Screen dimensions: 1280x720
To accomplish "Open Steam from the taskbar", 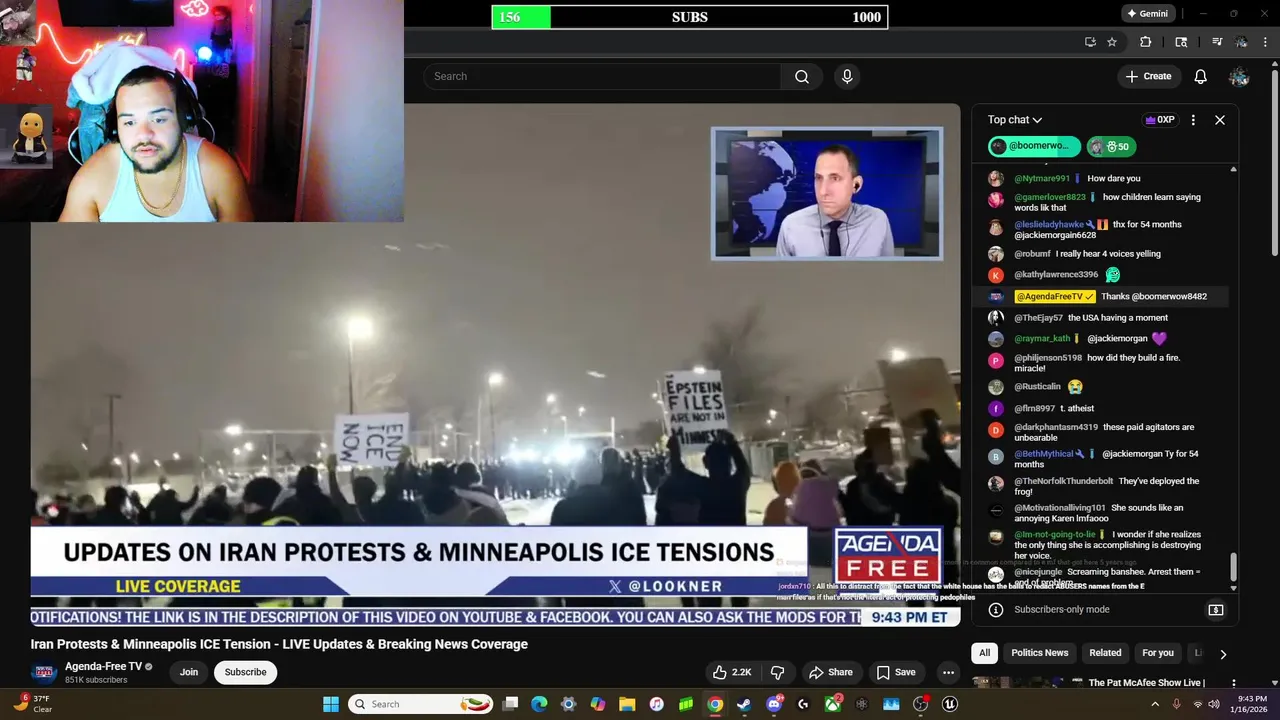I will [744, 704].
